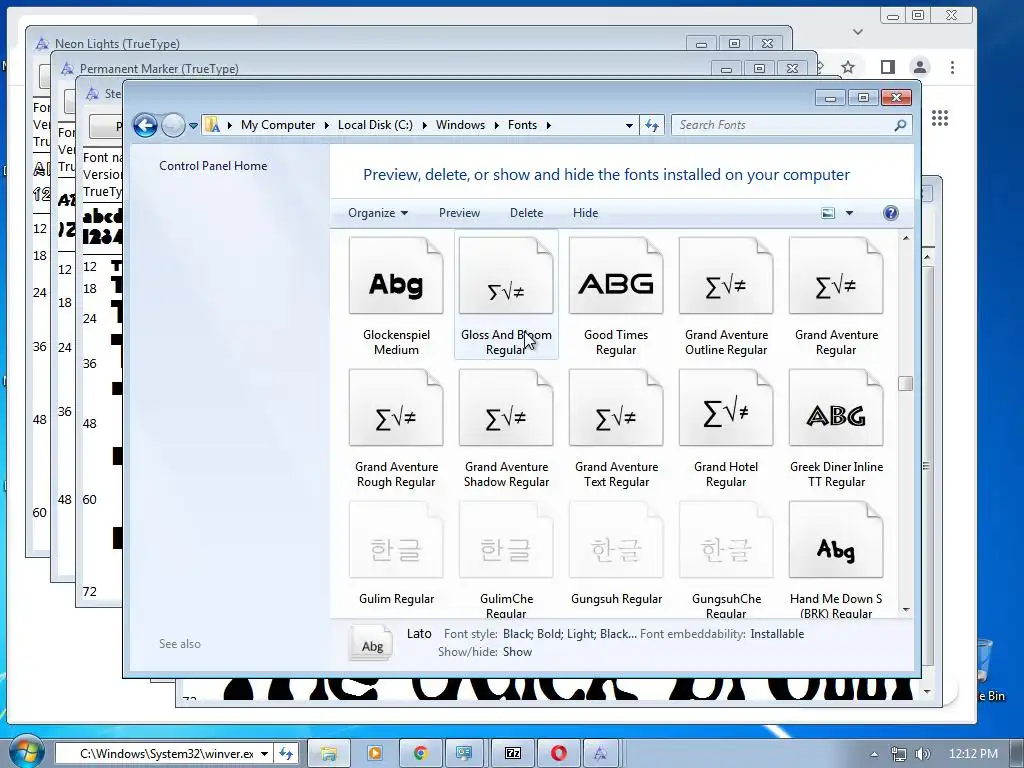1024x768 pixels.
Task: Open Fonts help via question mark icon
Action: pos(891,213)
